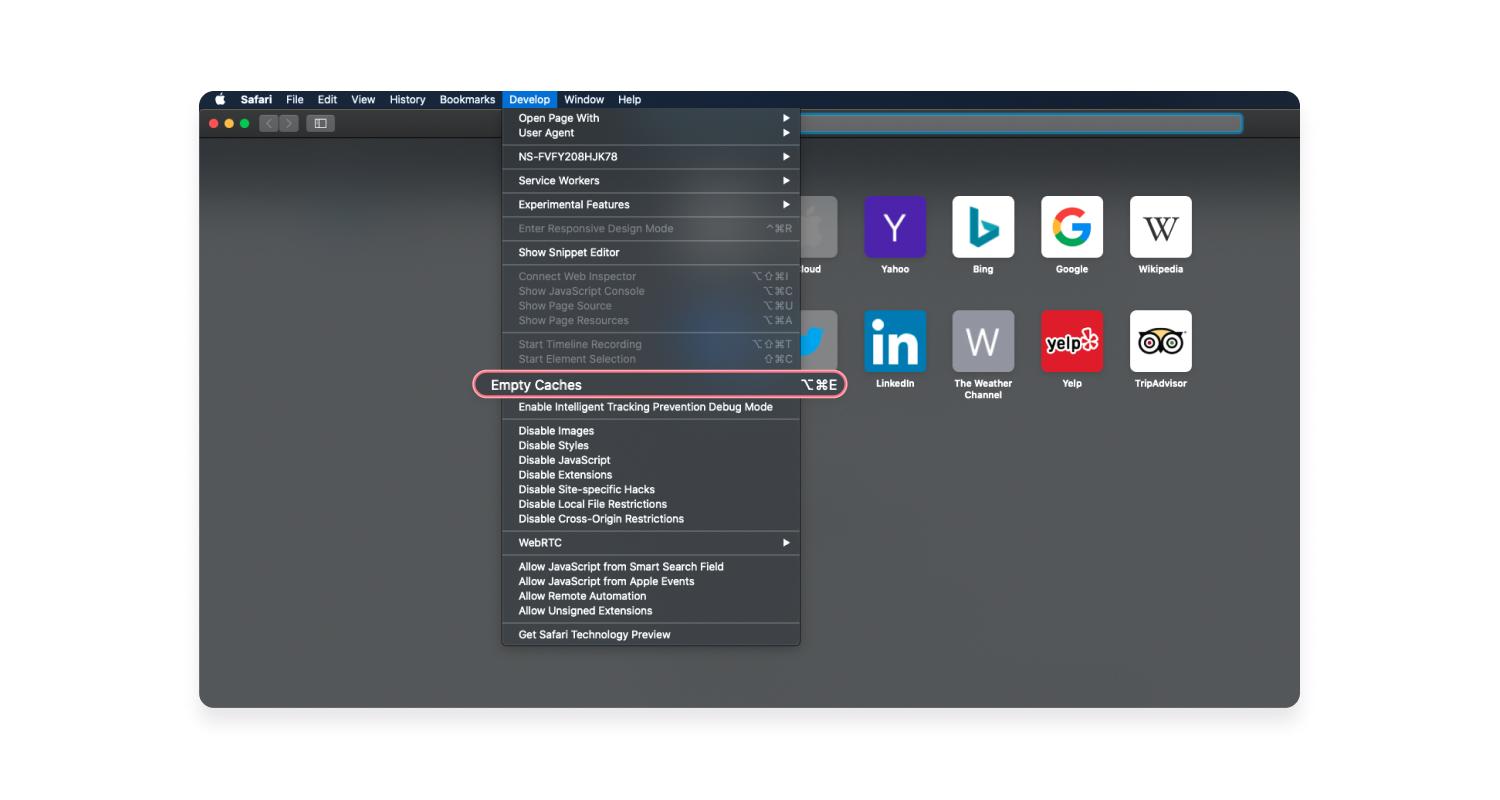Close the Develop menu
Viewport: 1500px width, 800px height.
coord(529,99)
